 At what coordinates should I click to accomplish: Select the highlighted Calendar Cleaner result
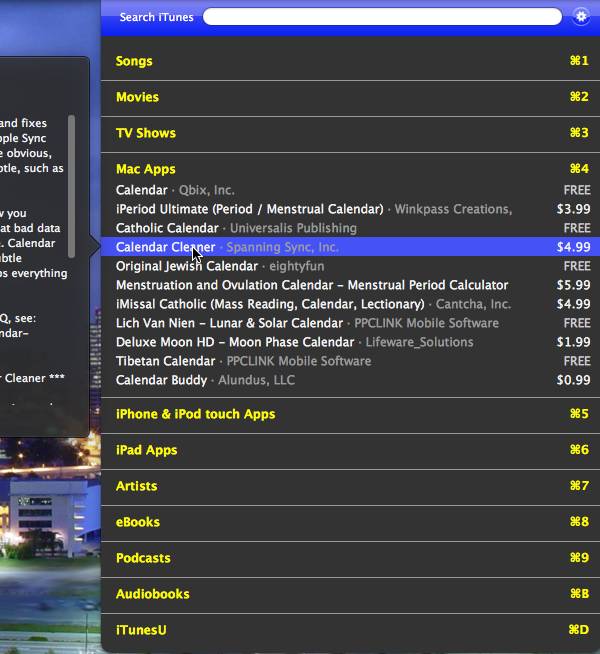point(350,247)
